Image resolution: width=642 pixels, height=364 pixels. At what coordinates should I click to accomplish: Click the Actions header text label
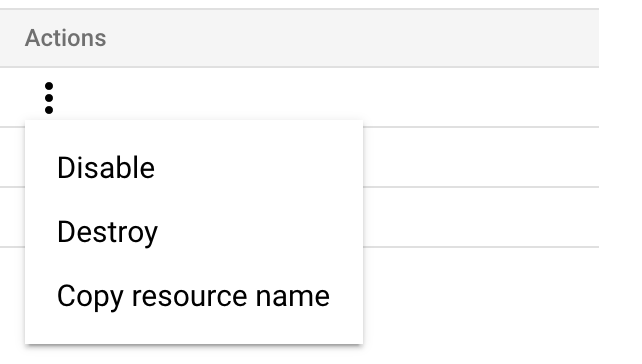point(66,38)
